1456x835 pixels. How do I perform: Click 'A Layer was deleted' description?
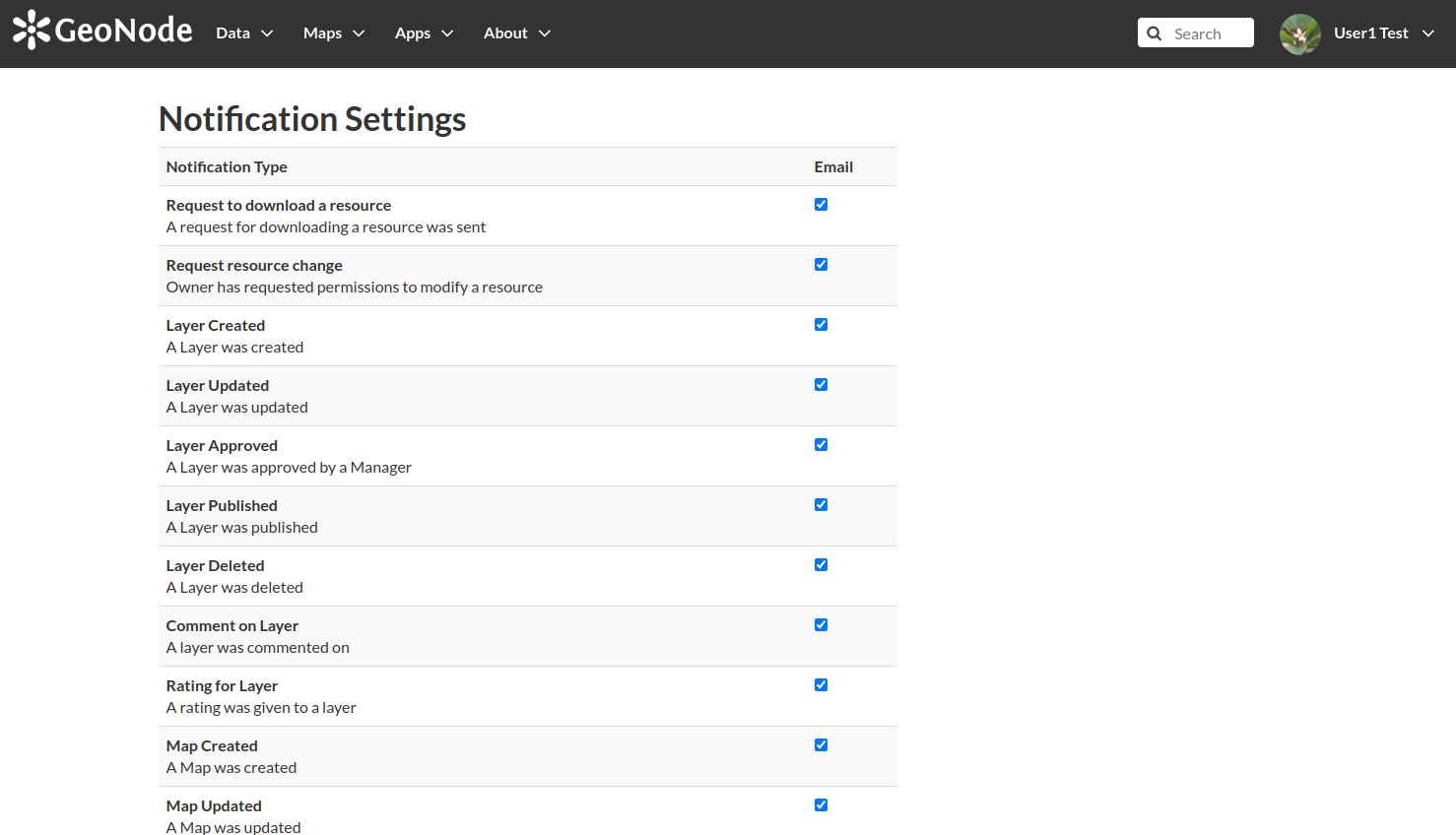click(234, 588)
